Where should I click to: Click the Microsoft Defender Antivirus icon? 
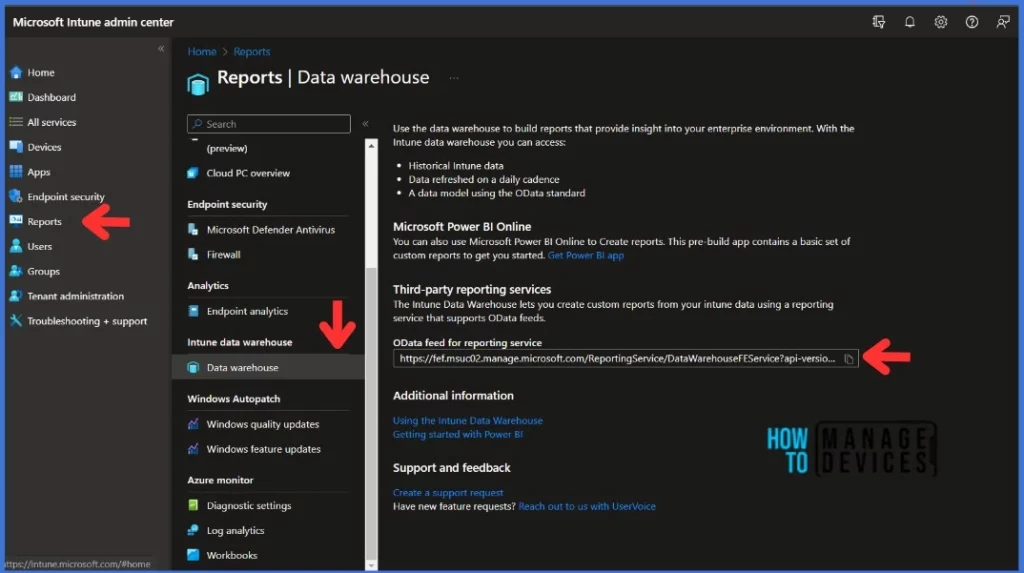pos(193,230)
